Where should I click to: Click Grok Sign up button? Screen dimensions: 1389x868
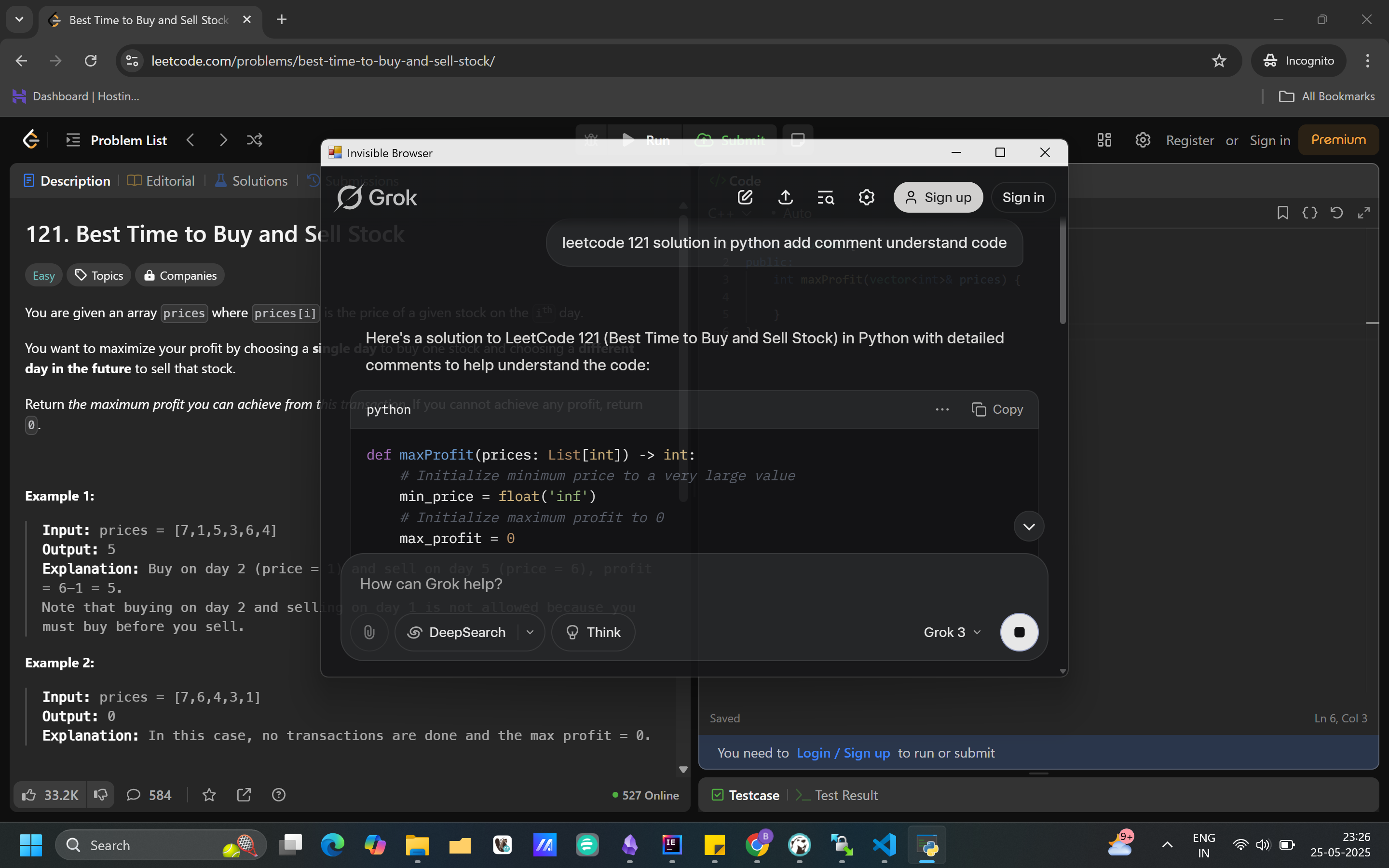(x=938, y=198)
